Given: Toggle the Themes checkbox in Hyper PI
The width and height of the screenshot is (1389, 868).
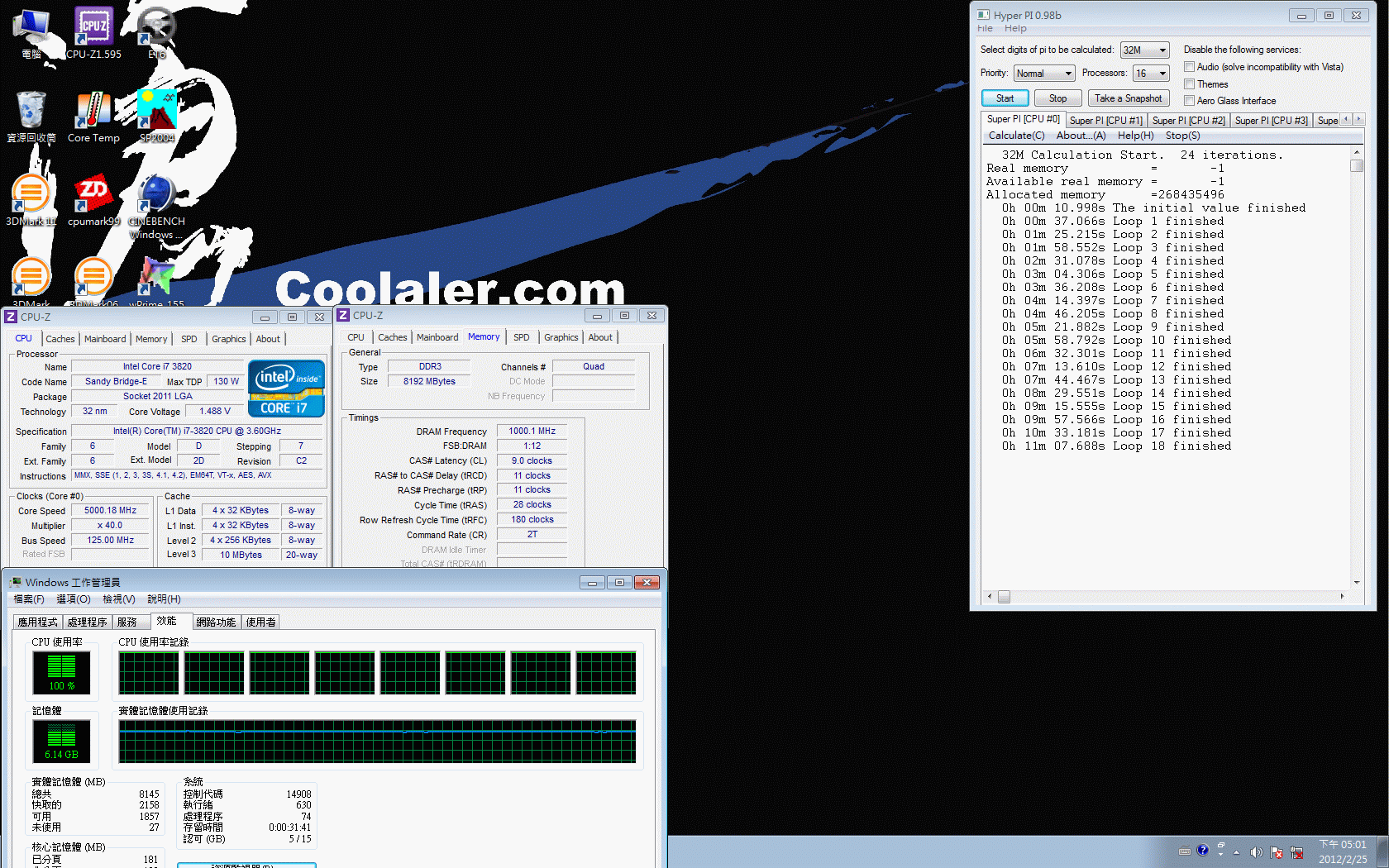Looking at the screenshot, I should click(x=1189, y=84).
